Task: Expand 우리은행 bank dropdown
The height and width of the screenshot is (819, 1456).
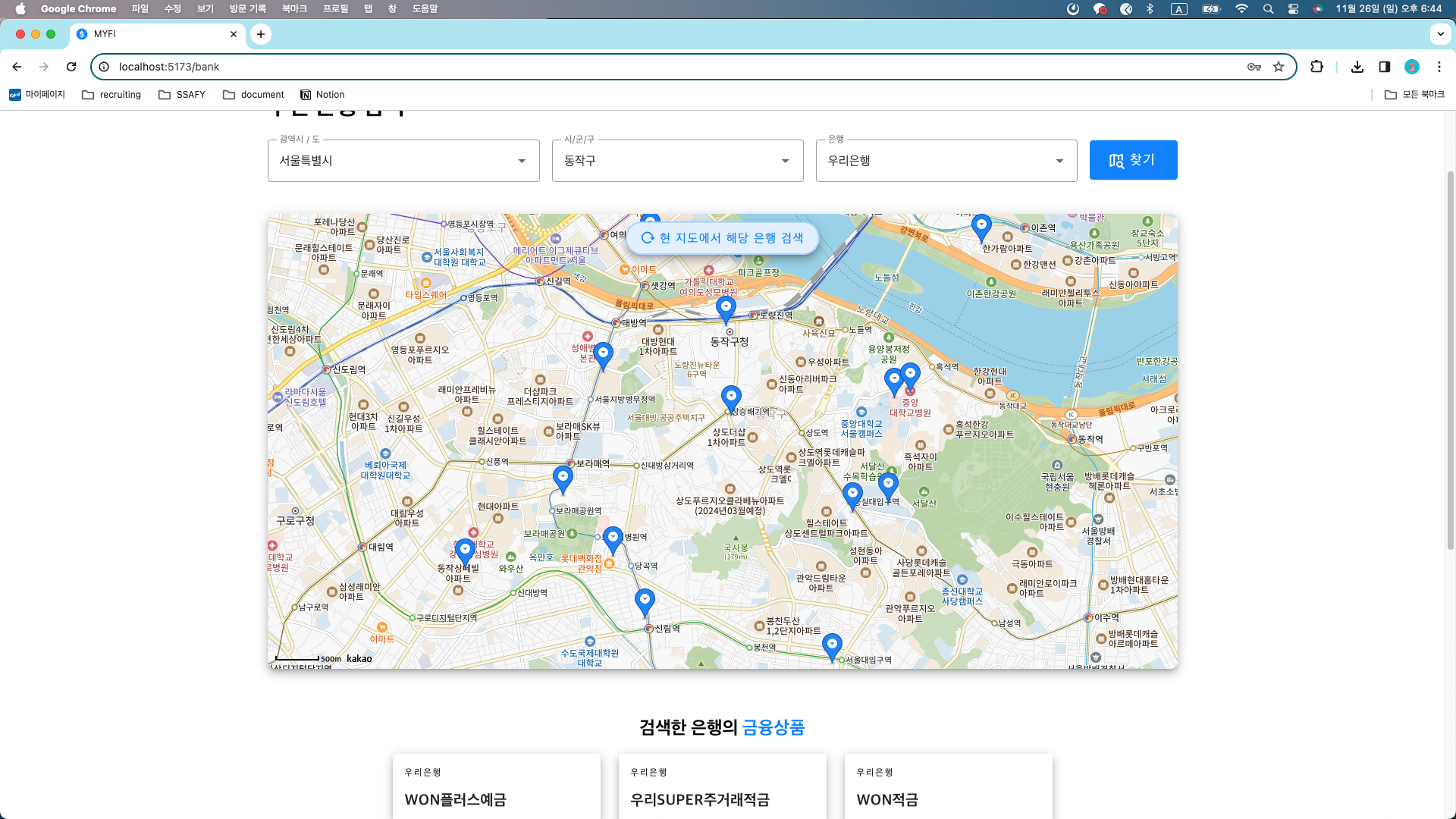Action: (946, 161)
